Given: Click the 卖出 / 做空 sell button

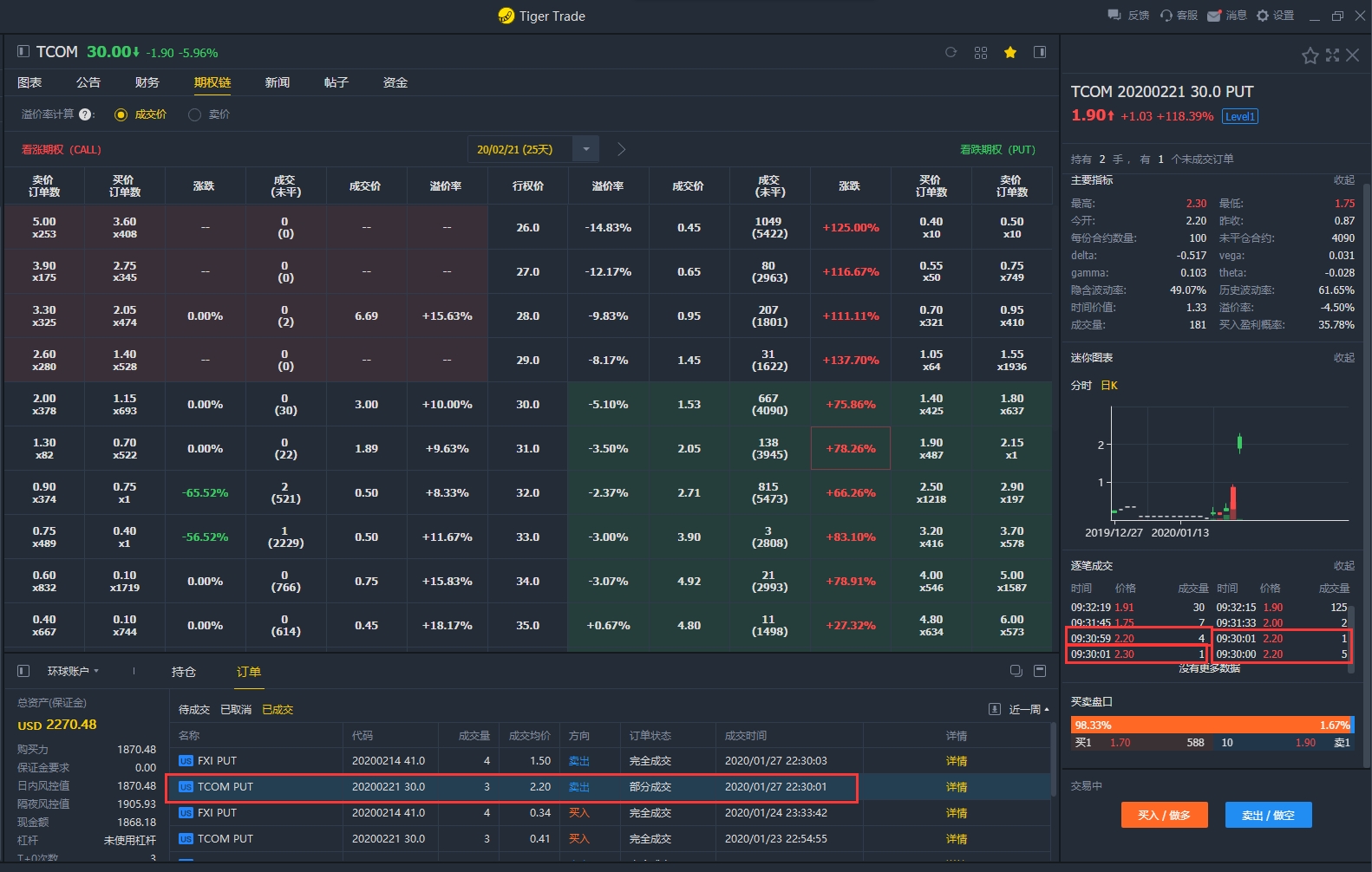Looking at the screenshot, I should pos(1269,815).
